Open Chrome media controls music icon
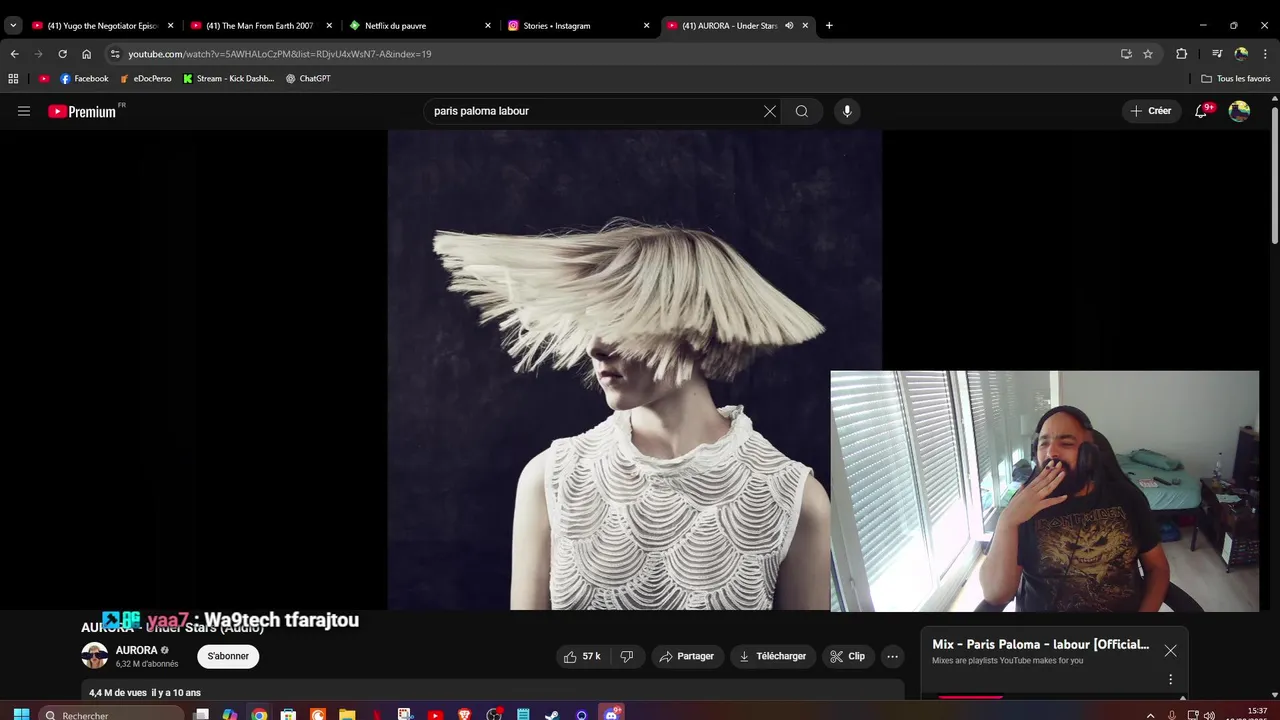The image size is (1280, 720). [x=1217, y=54]
